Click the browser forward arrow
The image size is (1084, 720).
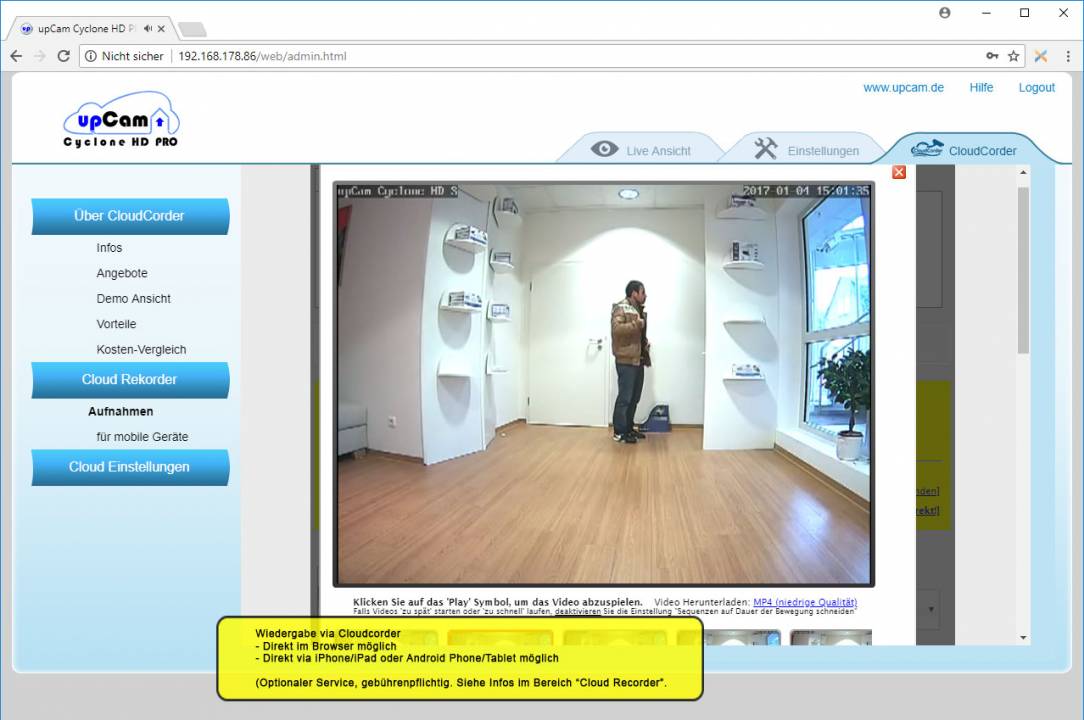tap(40, 56)
